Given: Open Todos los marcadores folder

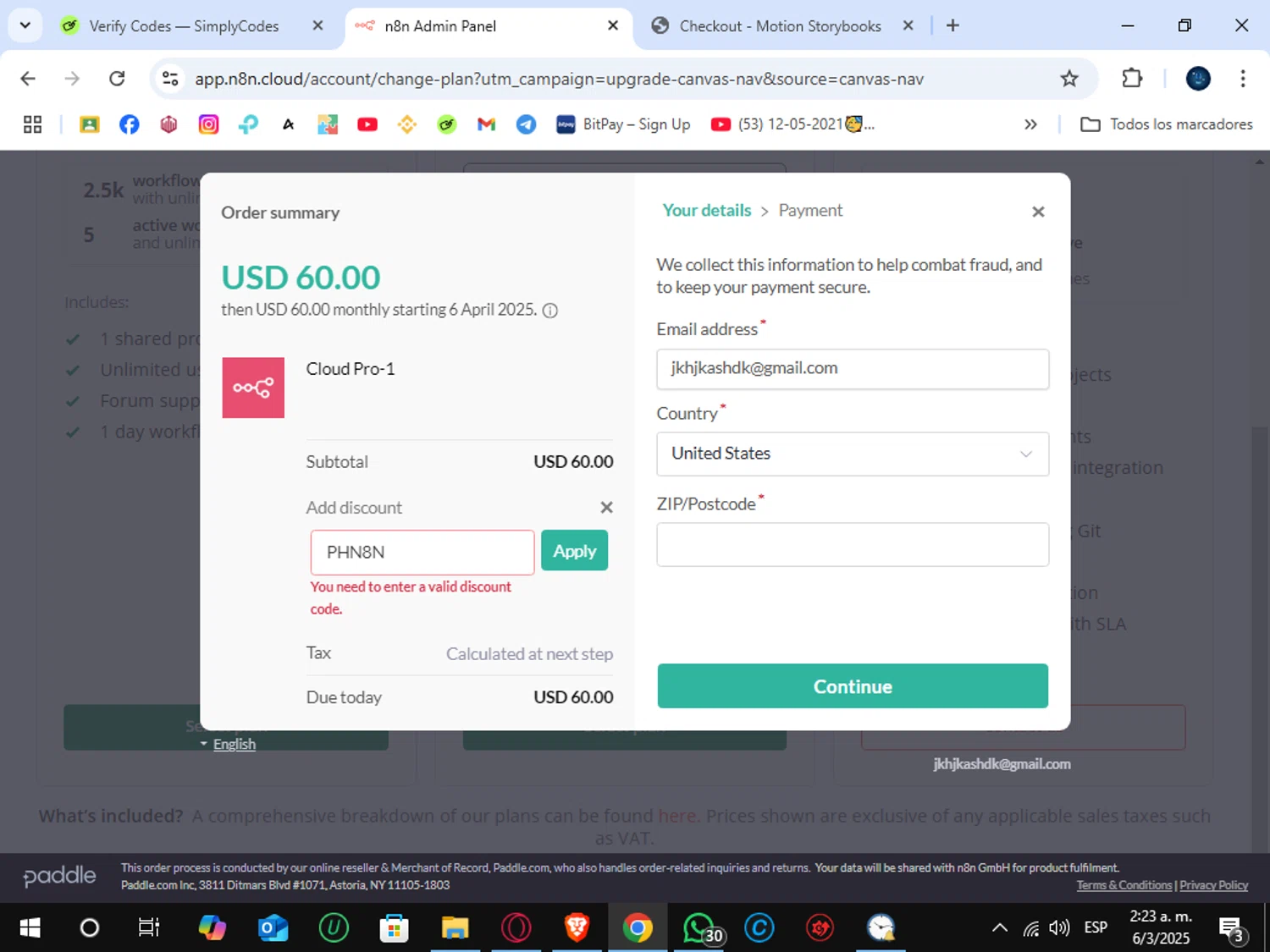Looking at the screenshot, I should coord(1167,124).
